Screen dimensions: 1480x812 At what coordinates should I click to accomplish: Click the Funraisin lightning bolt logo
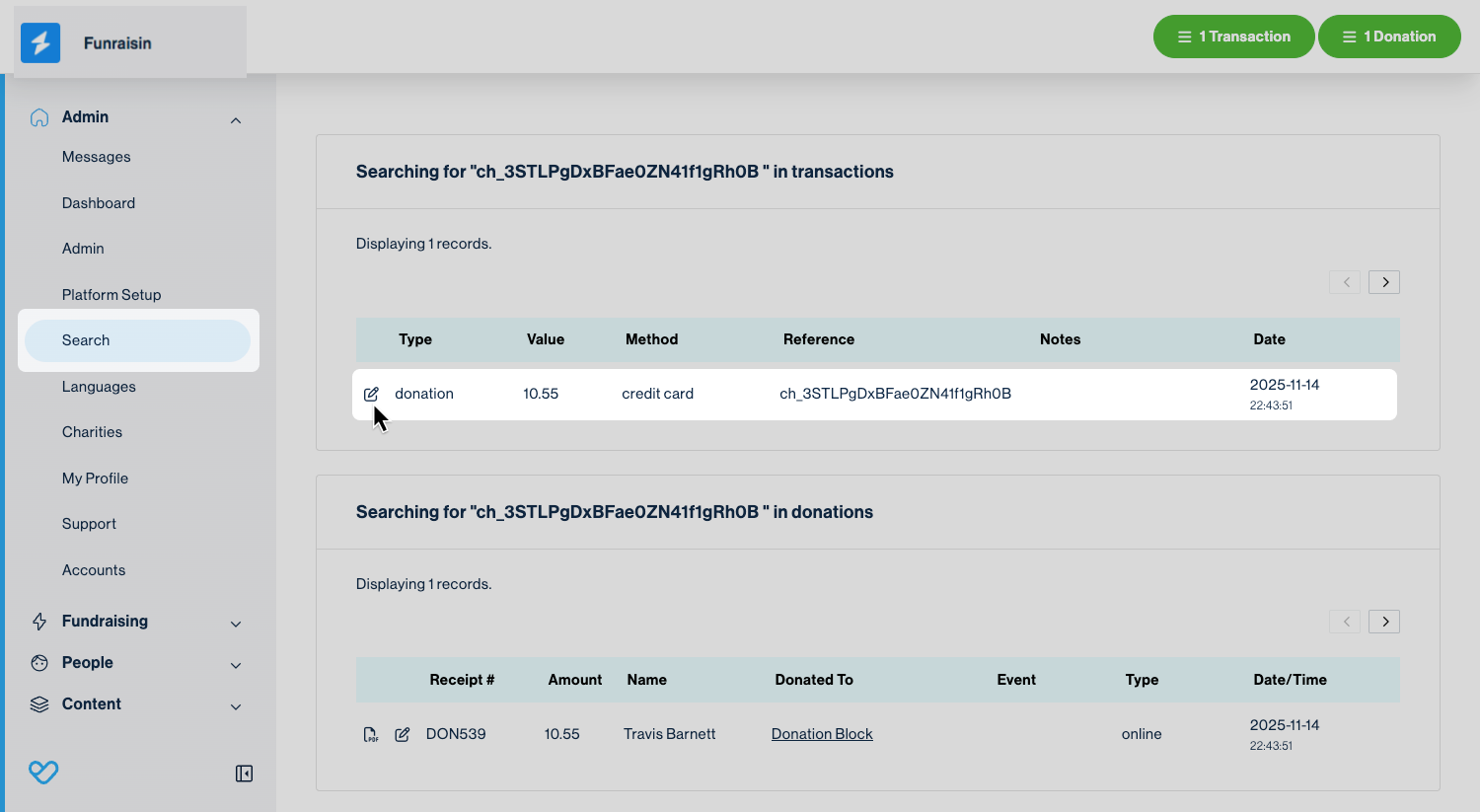(x=40, y=43)
